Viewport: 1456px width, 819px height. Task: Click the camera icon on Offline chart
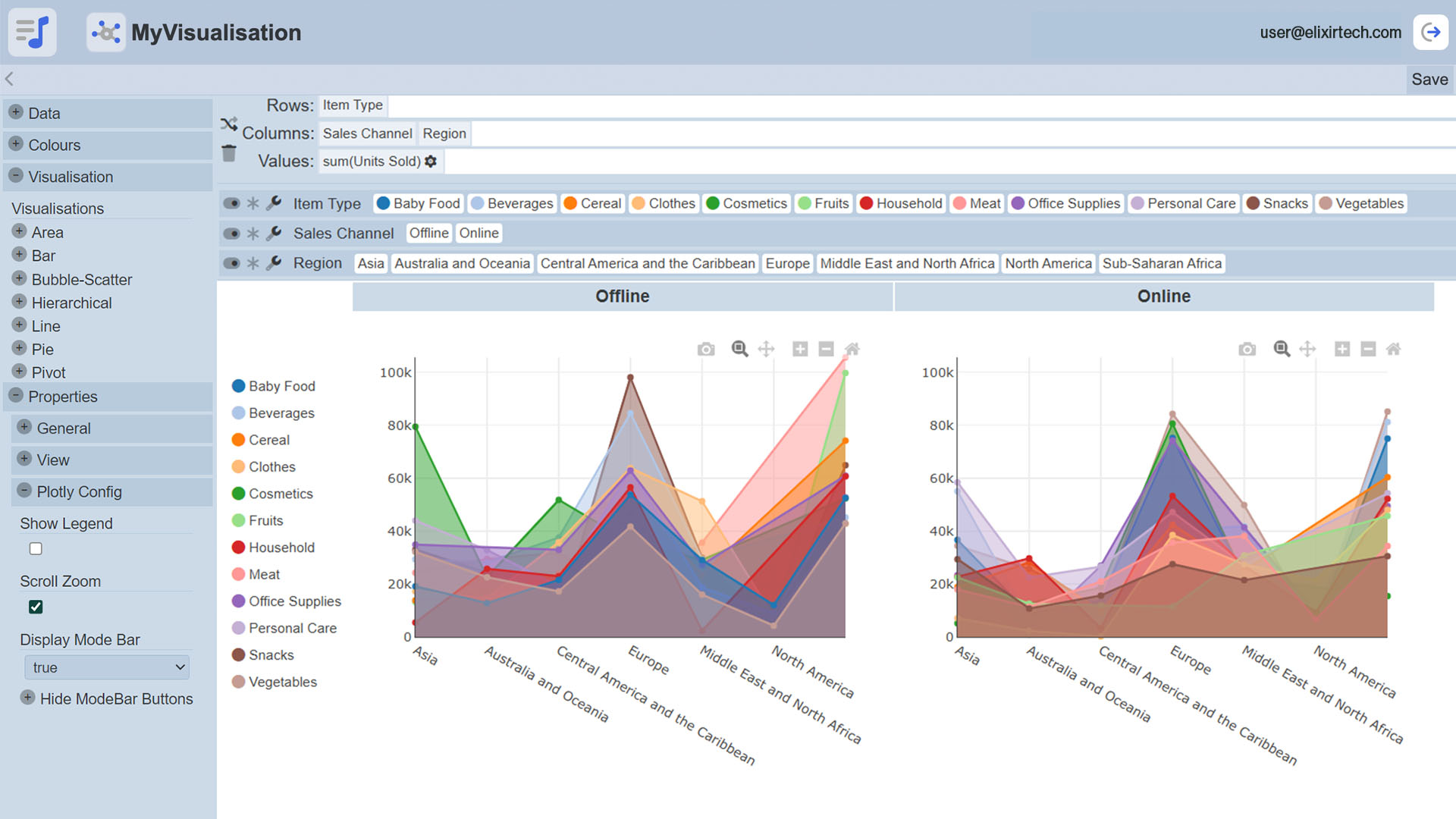point(705,349)
